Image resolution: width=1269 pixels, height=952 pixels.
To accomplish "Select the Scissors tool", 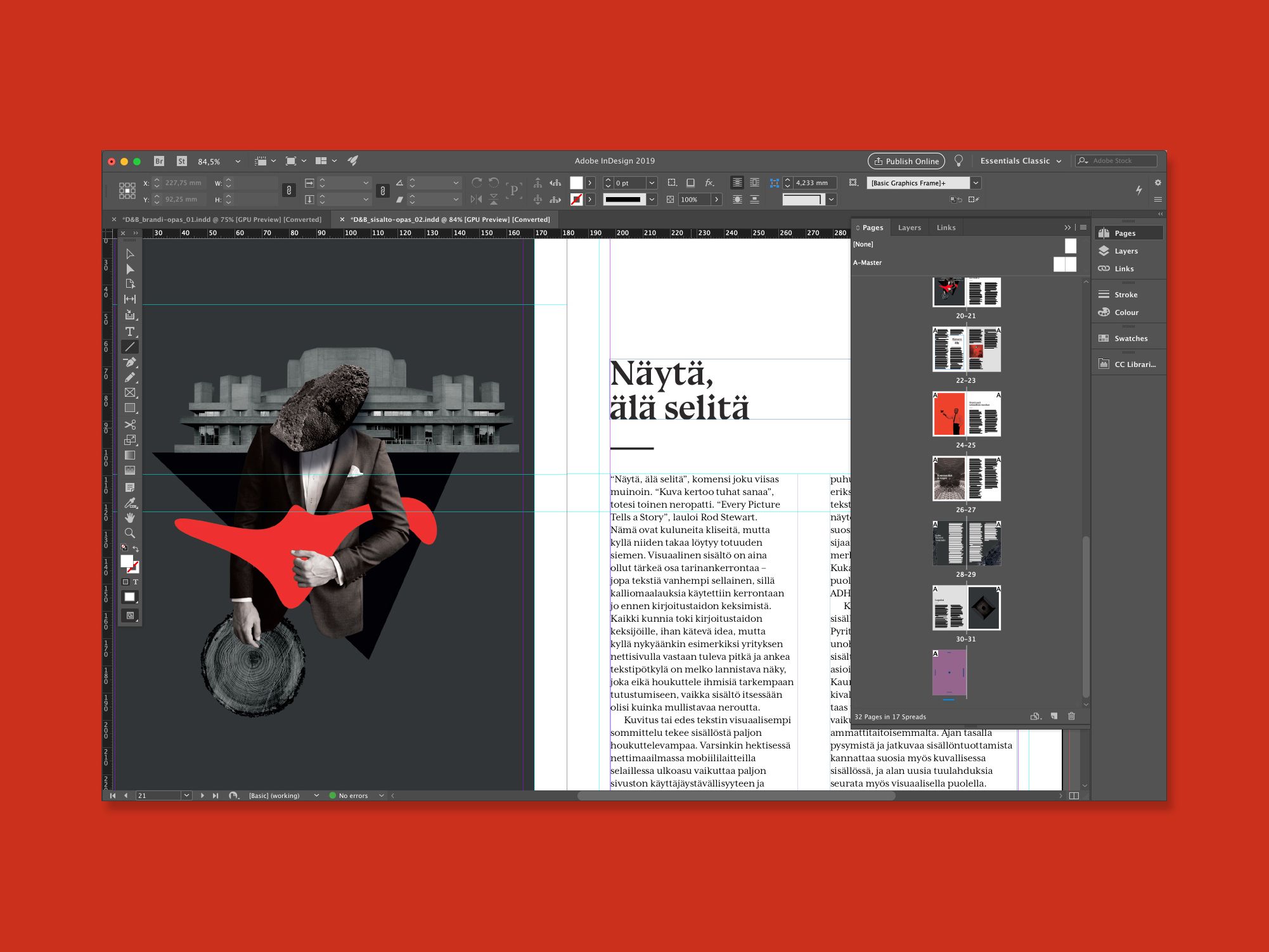I will pyautogui.click(x=130, y=425).
